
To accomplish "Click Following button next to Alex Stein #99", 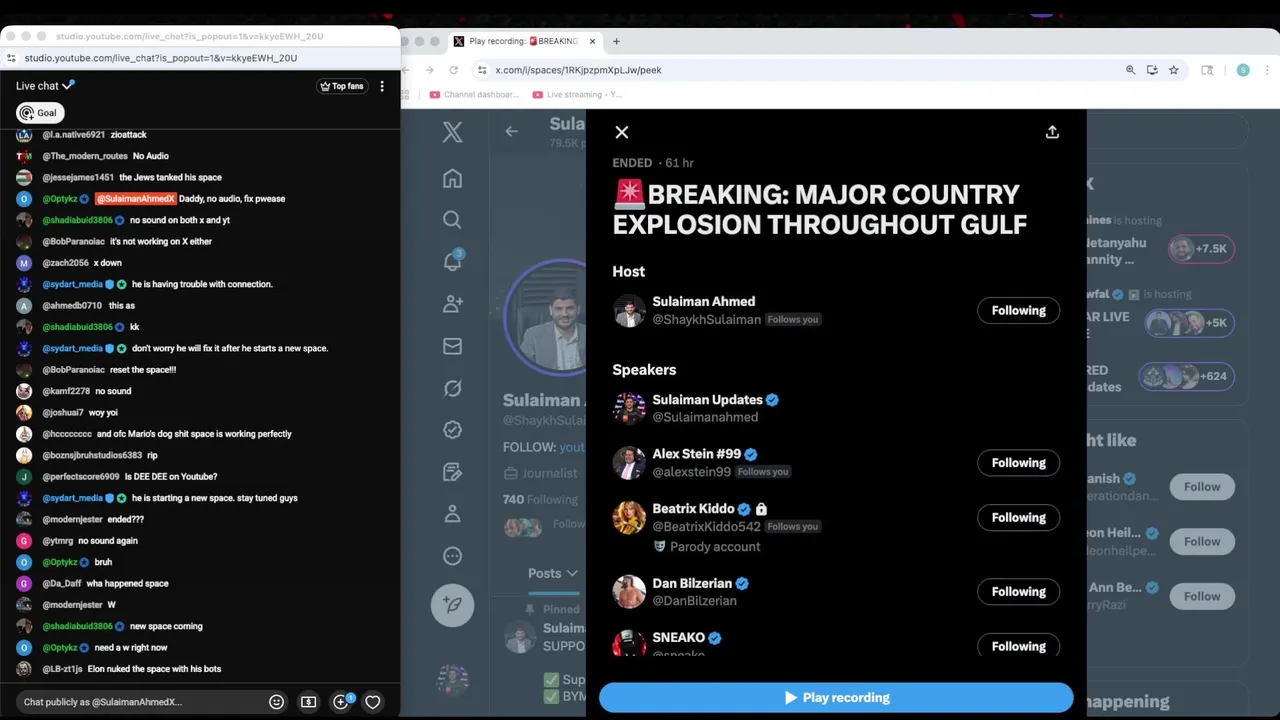I will pos(1018,463).
